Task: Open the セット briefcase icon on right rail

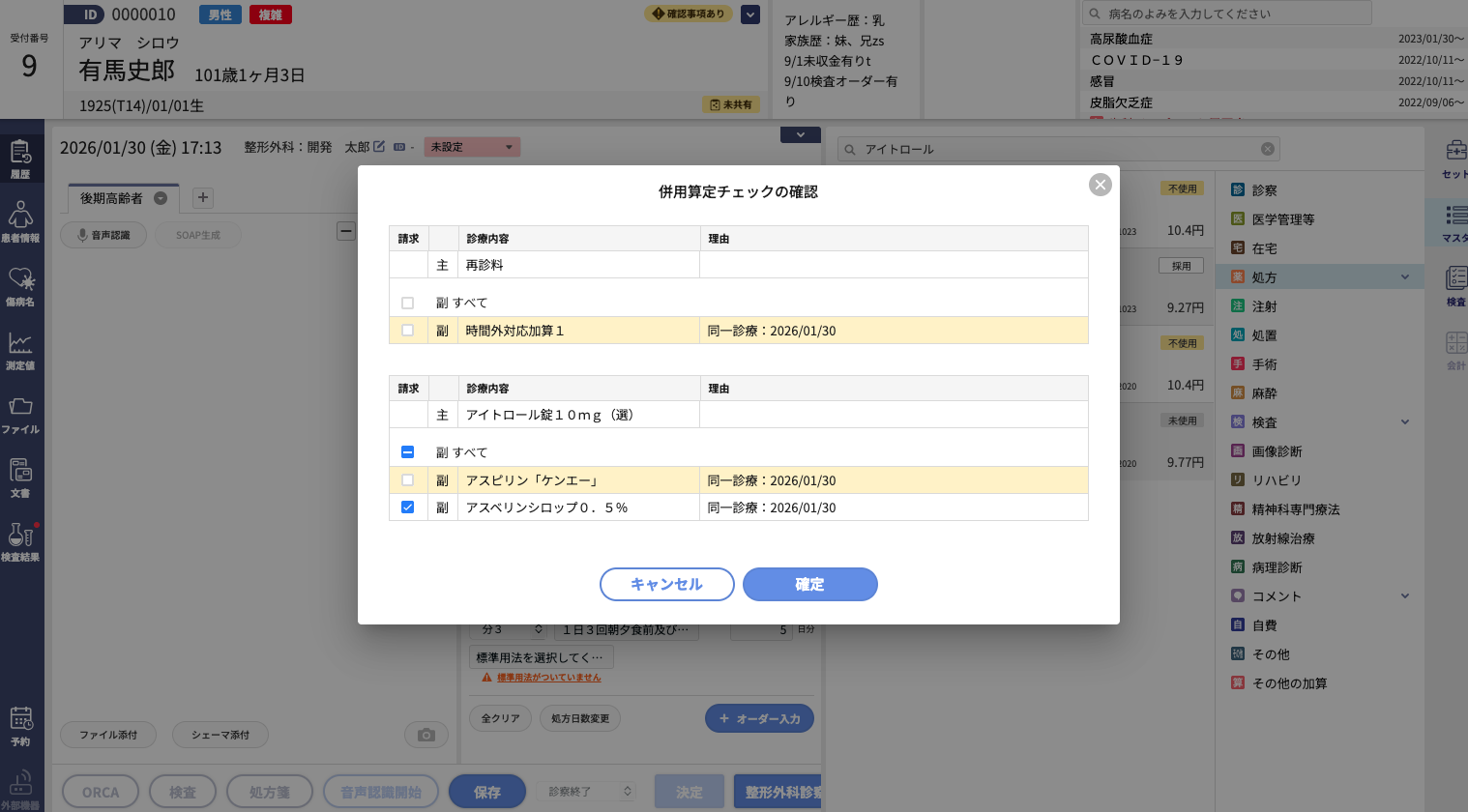Action: 1453,159
